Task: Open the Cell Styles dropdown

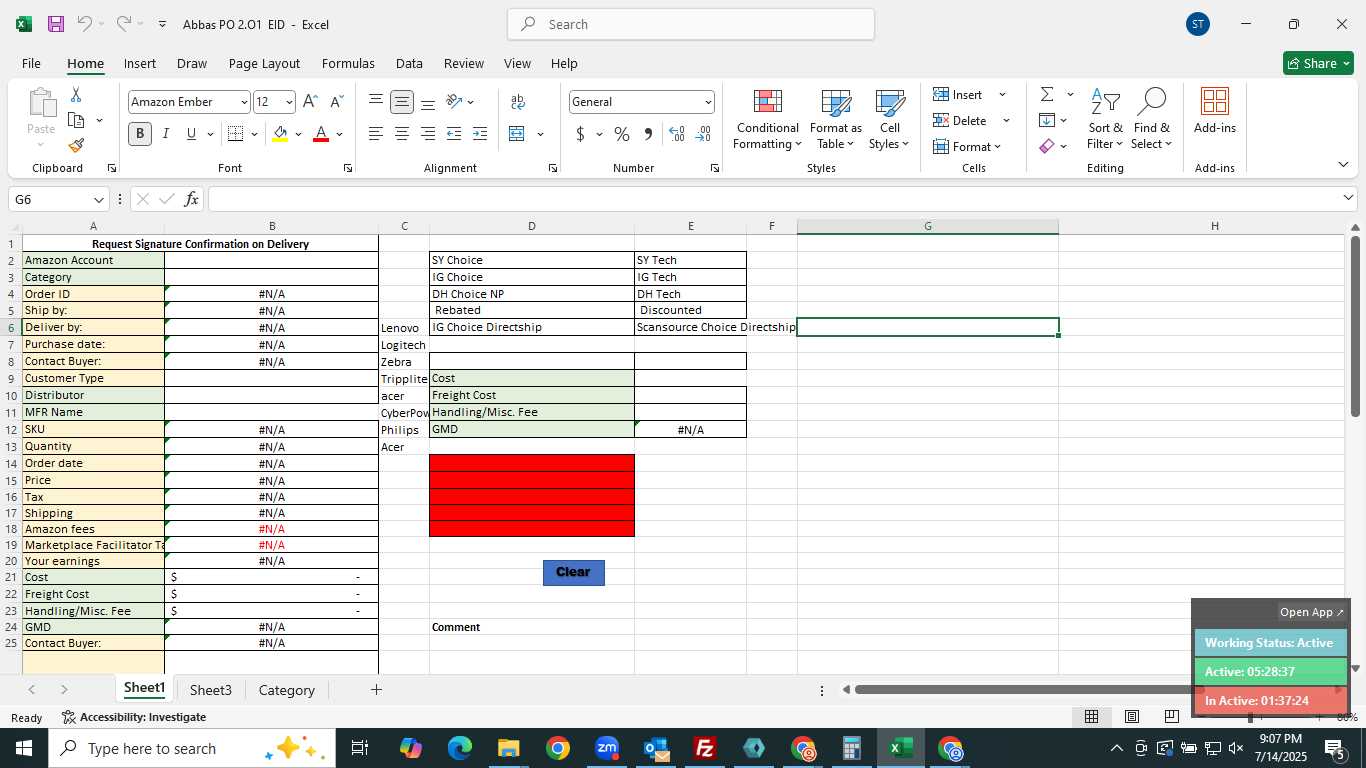Action: (x=889, y=120)
